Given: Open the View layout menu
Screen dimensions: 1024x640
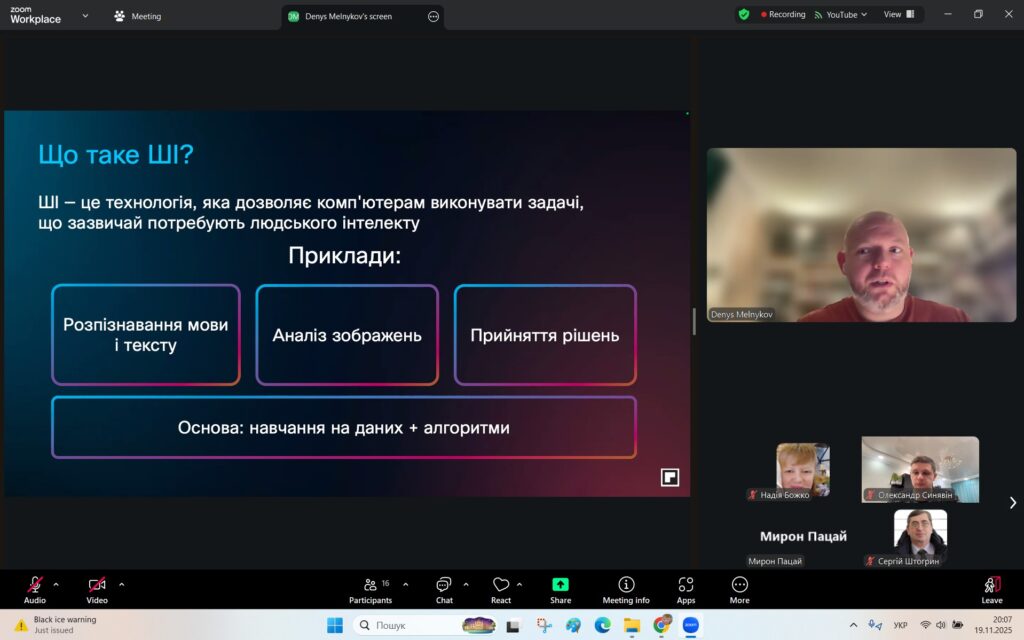Looking at the screenshot, I should click(x=898, y=15).
